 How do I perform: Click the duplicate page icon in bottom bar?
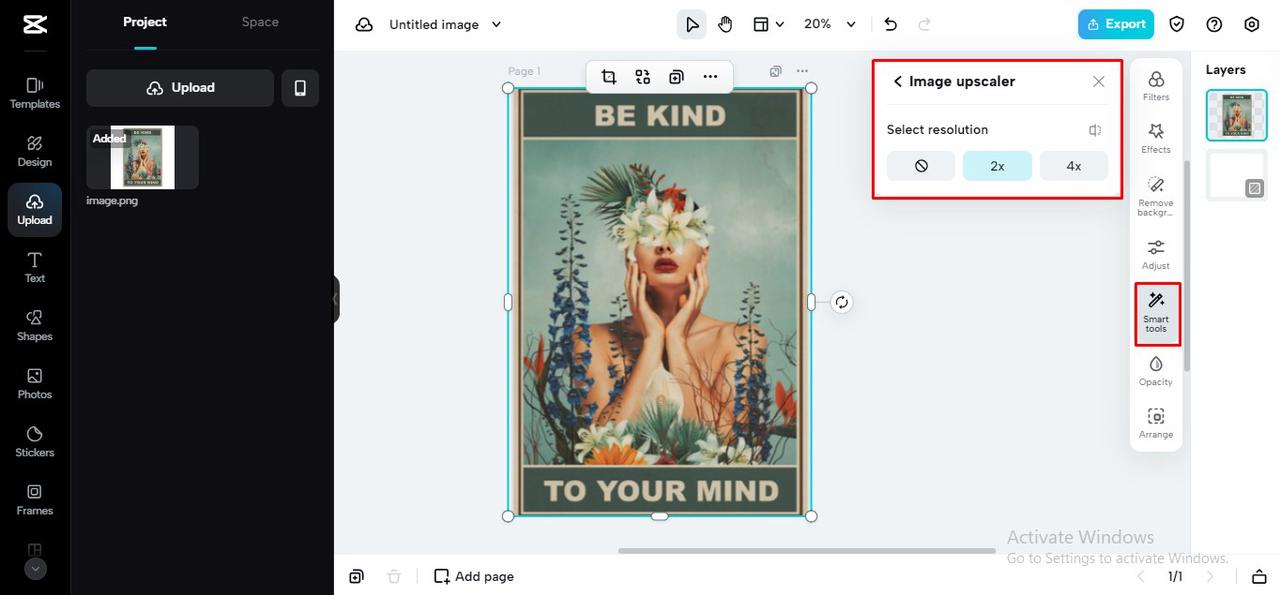coord(357,577)
